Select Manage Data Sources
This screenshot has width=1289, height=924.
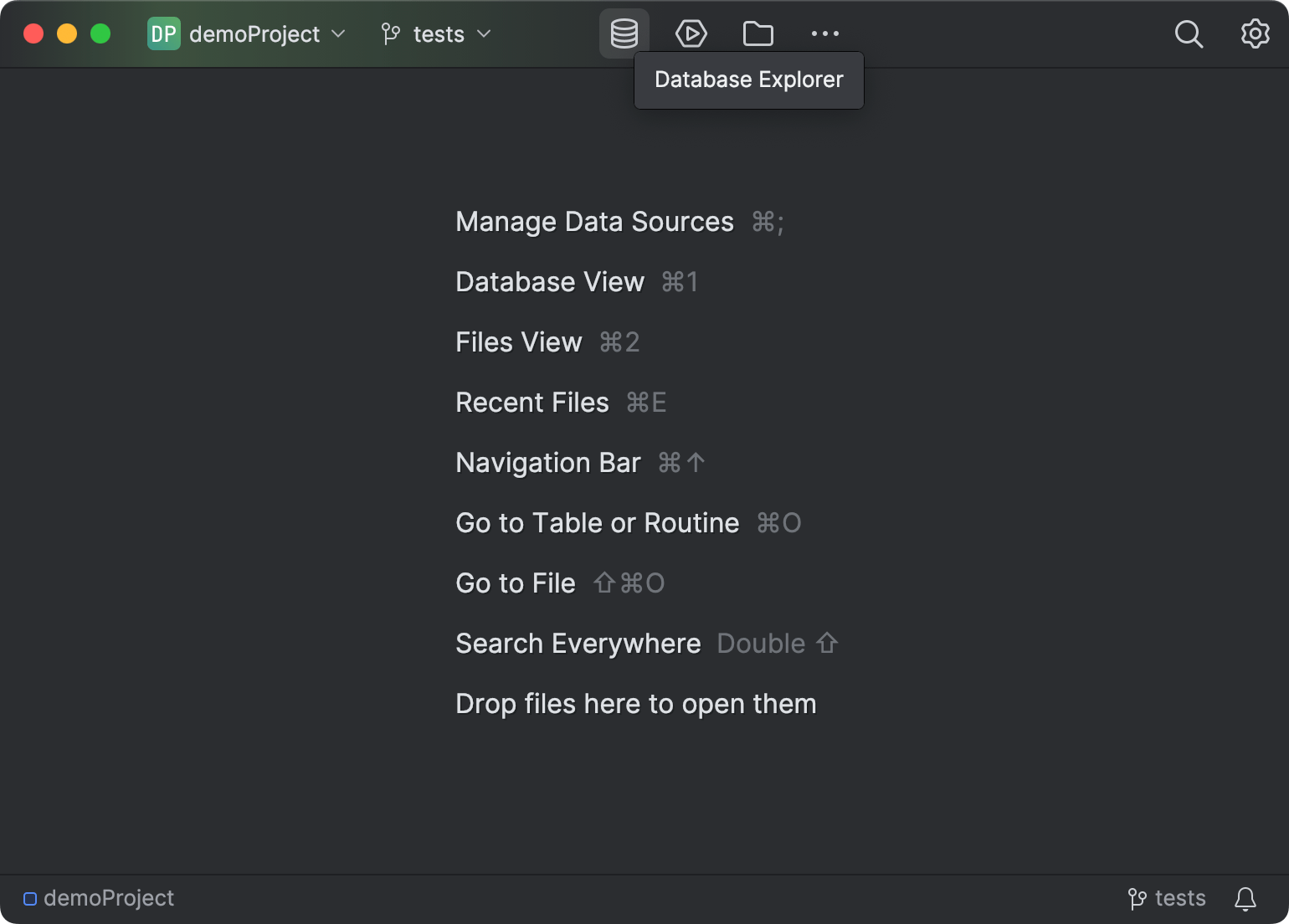[594, 222]
